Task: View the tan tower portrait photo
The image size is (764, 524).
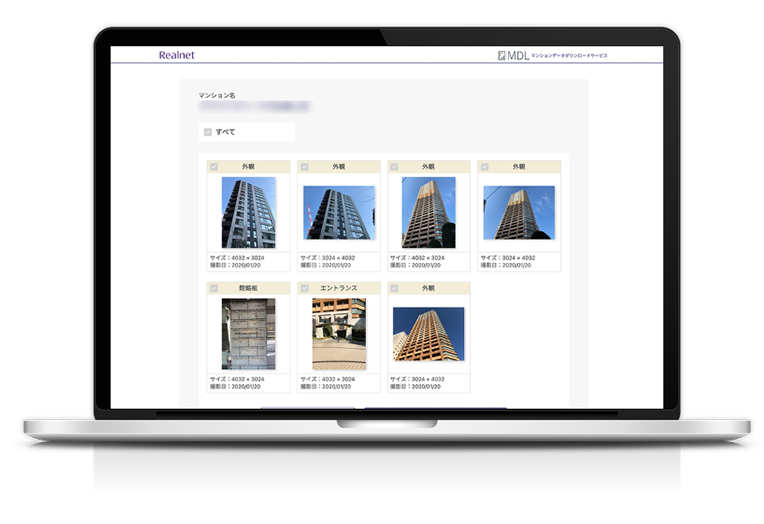Action: coord(428,213)
